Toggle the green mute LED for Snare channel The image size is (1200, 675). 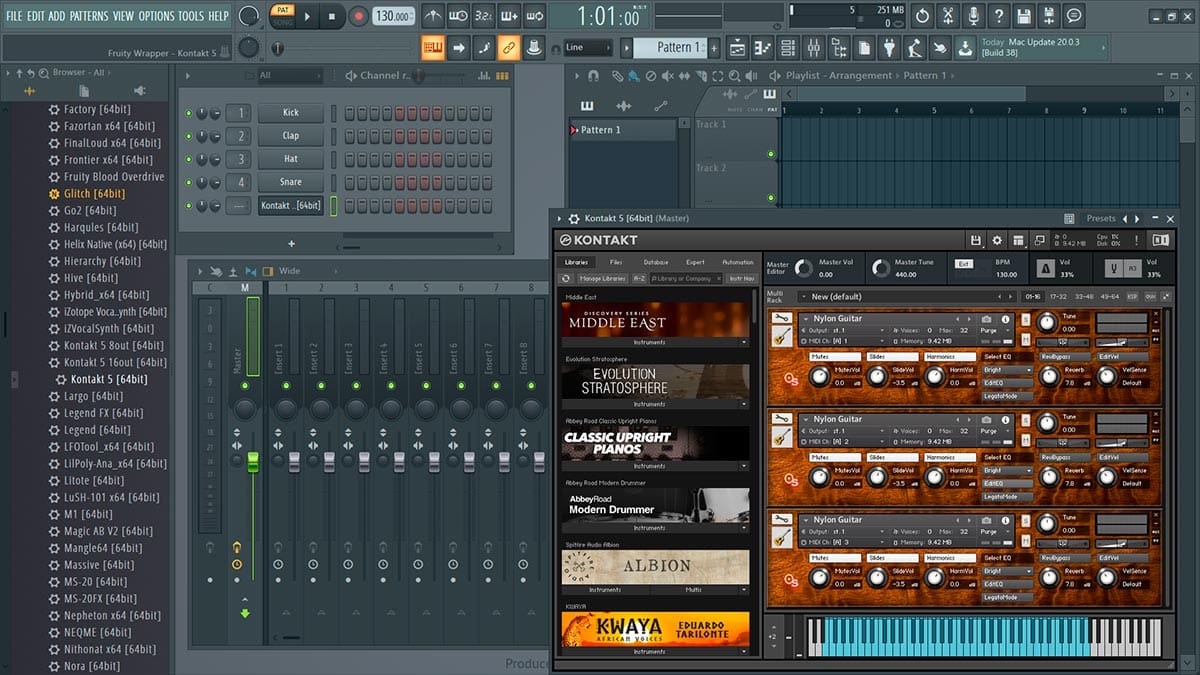coord(189,182)
